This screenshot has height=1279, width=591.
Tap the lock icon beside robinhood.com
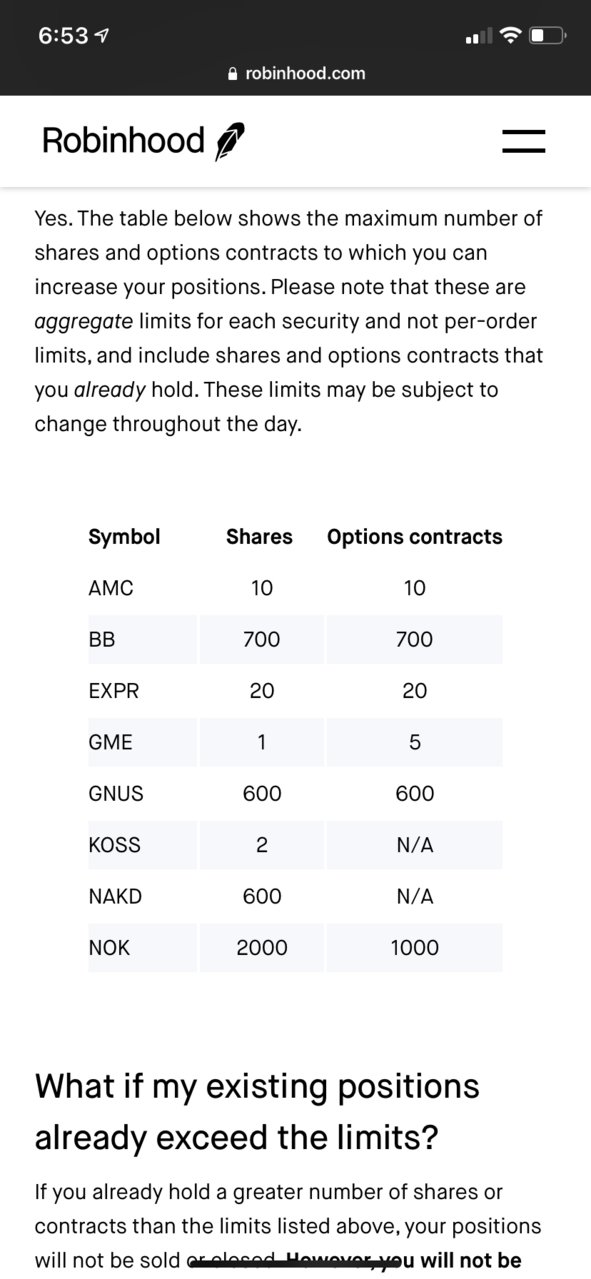tap(233, 73)
